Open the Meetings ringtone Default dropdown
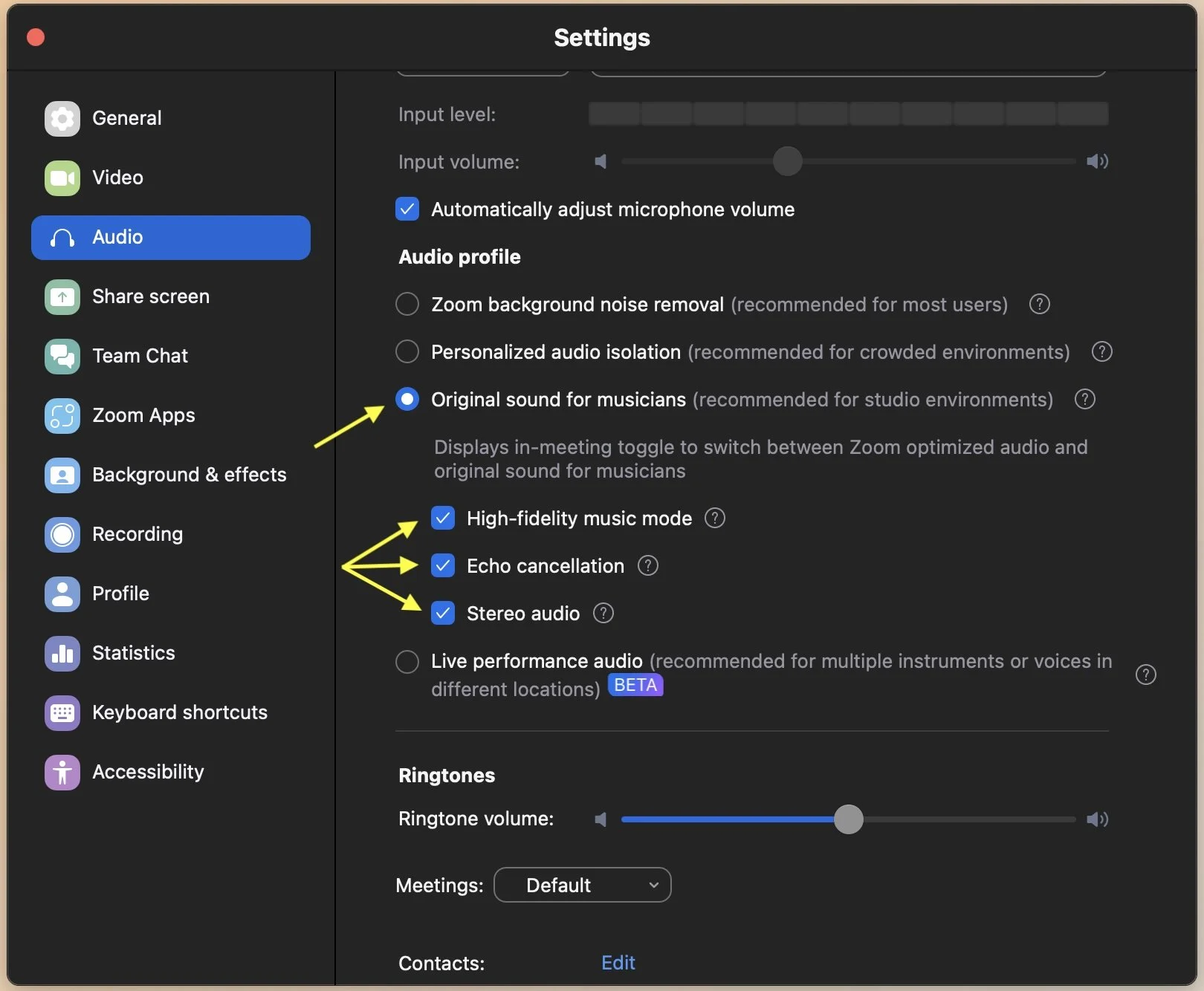This screenshot has height=991, width=1204. tap(583, 885)
